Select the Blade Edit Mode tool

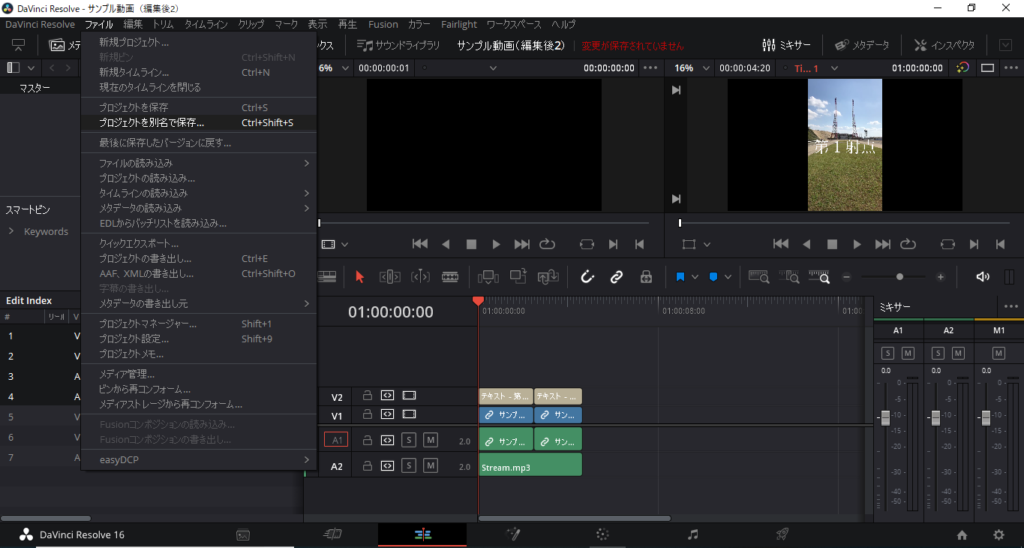[x=450, y=277]
